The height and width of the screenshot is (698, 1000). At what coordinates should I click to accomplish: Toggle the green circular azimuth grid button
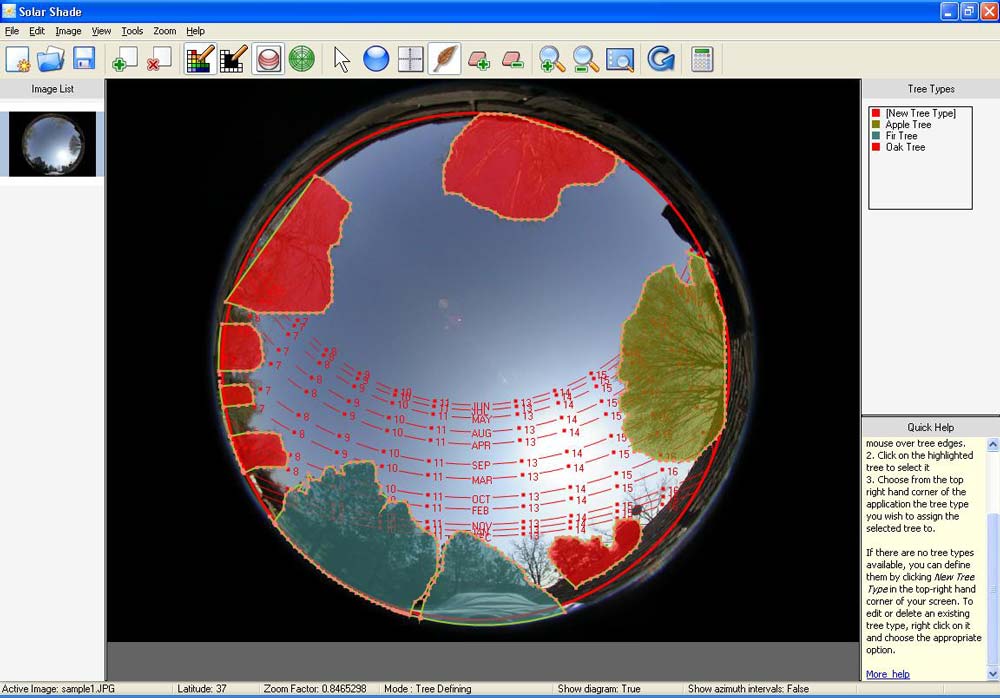coord(302,60)
